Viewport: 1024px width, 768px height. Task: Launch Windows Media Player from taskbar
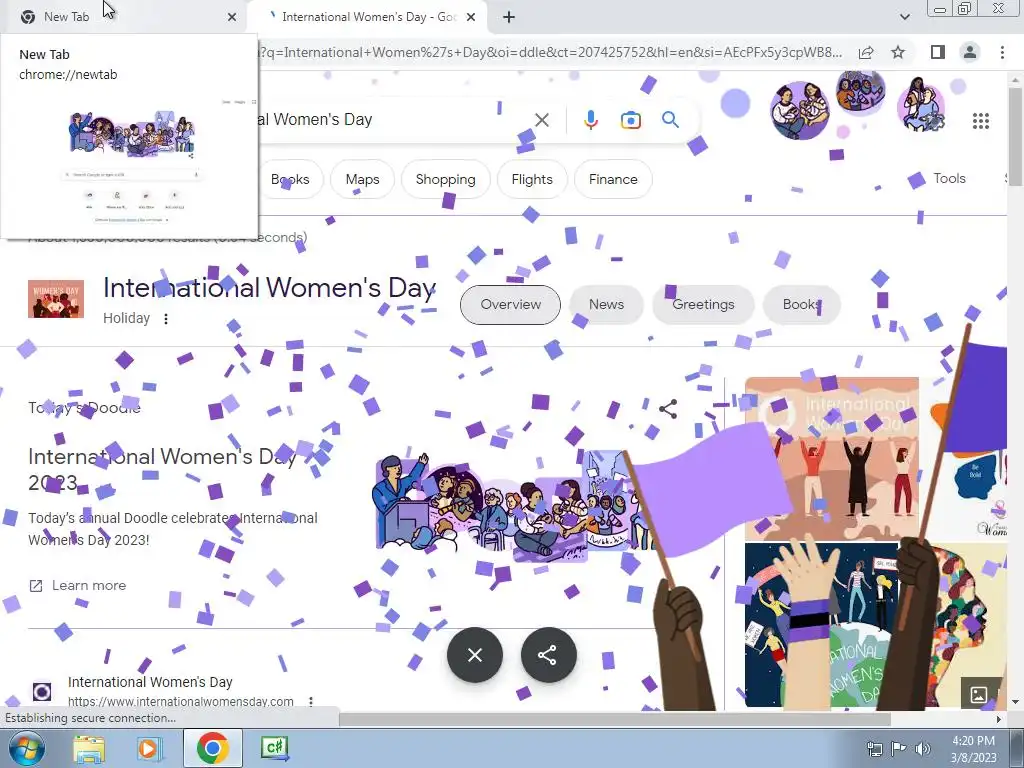149,748
